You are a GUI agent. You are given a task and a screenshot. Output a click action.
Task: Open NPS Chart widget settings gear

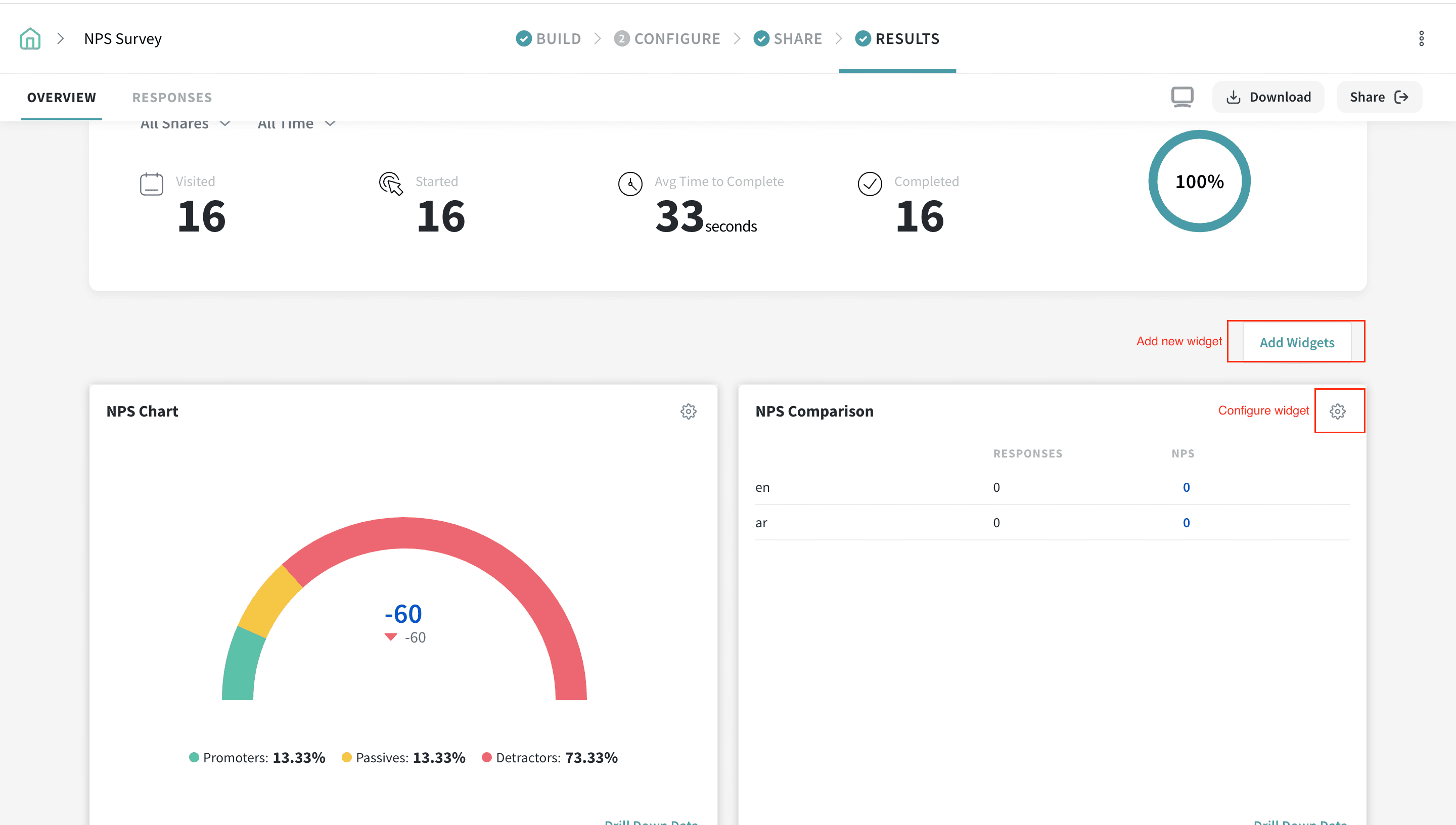tap(688, 411)
